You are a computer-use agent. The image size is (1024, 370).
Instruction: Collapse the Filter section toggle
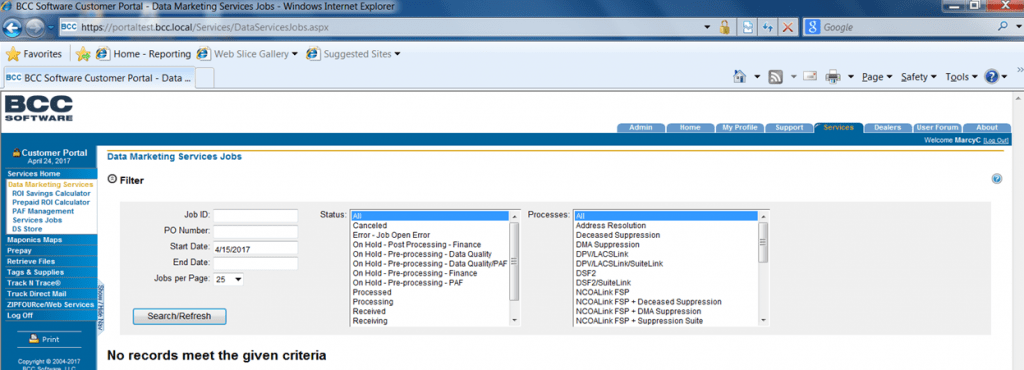coord(111,179)
